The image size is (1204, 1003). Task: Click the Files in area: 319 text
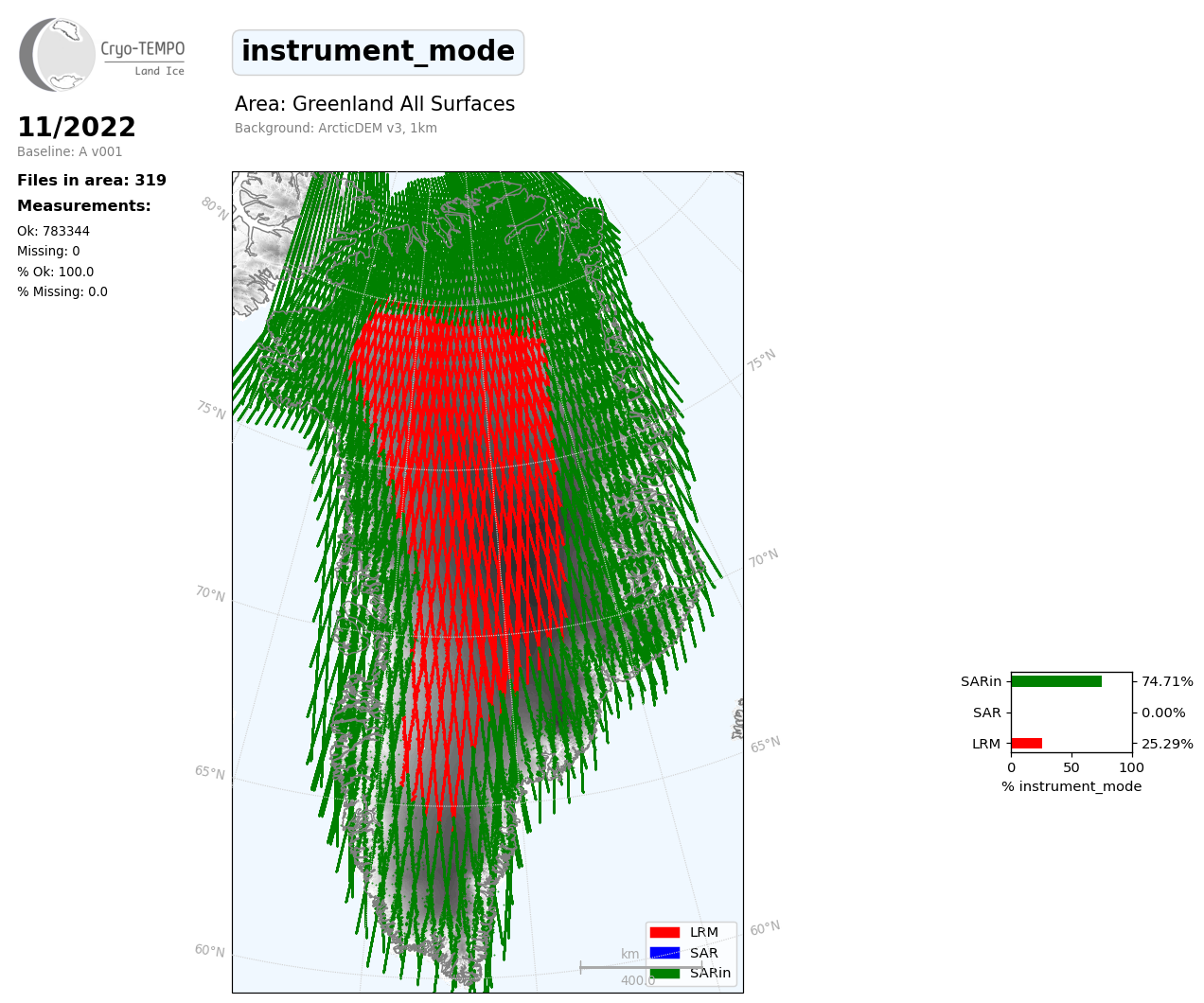92,181
